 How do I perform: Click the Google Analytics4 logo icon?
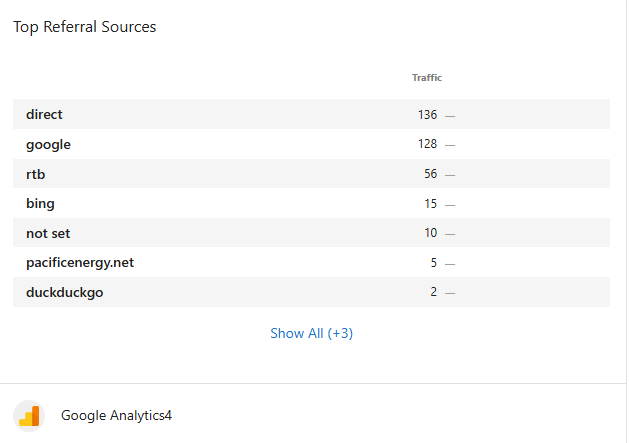[28, 415]
